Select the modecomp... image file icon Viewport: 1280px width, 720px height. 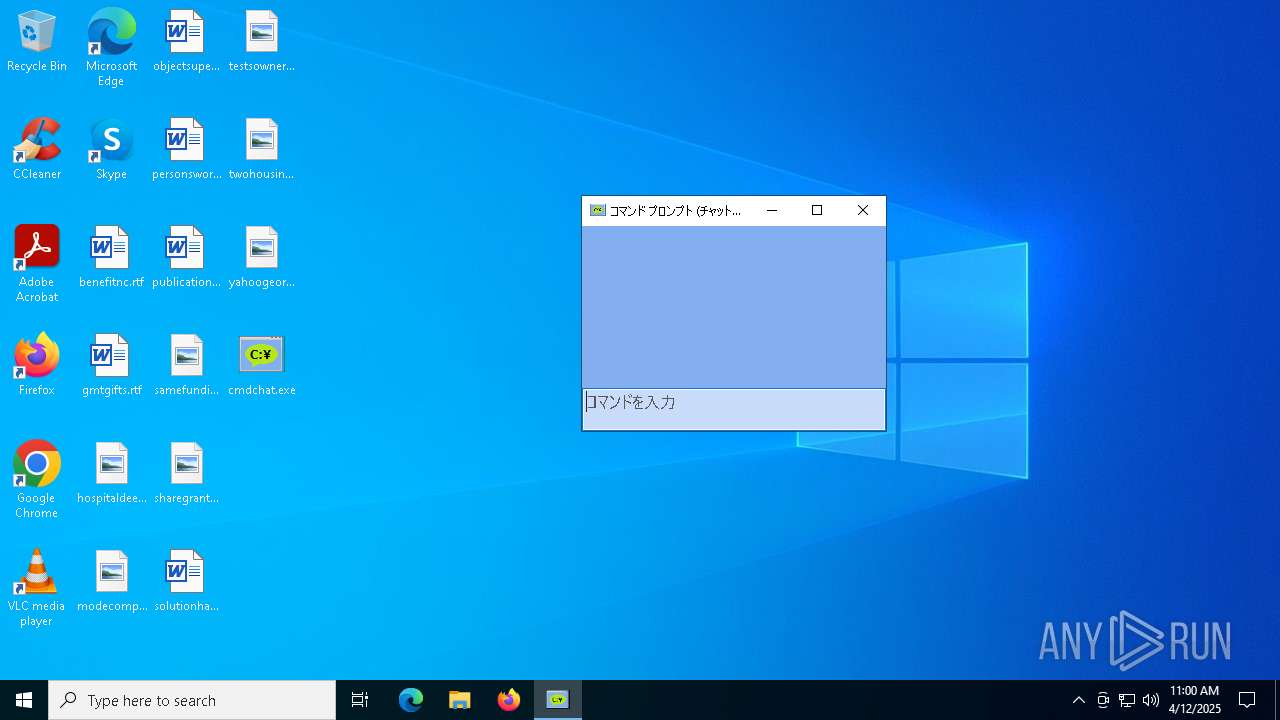111,582
